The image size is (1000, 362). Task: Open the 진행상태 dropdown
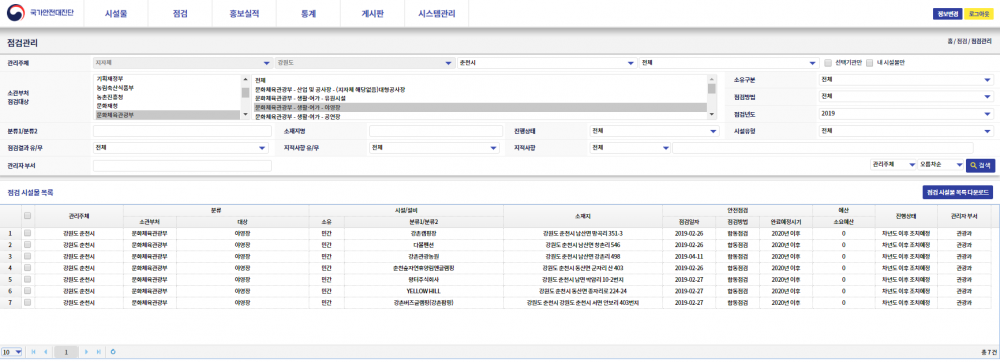[655, 131]
